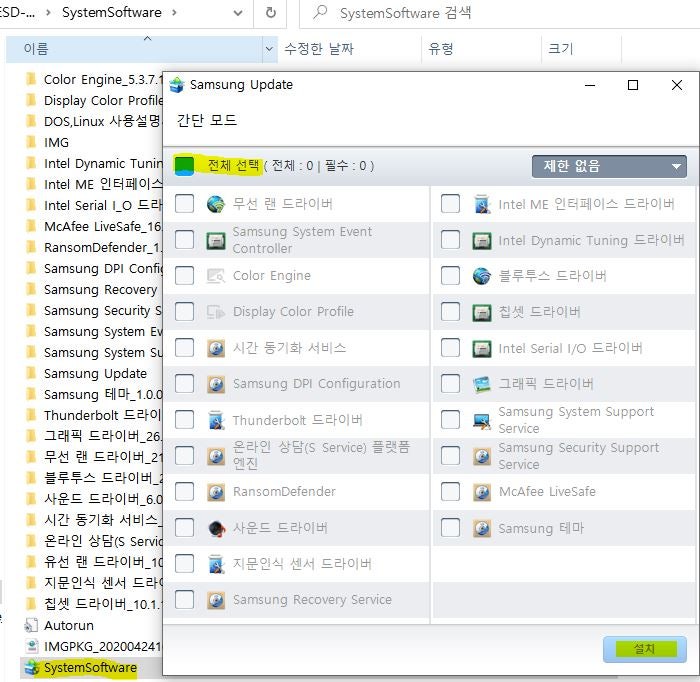Click SystemSoftware breadcrumb in address bar
Screen dimensions: 700x682
point(112,13)
